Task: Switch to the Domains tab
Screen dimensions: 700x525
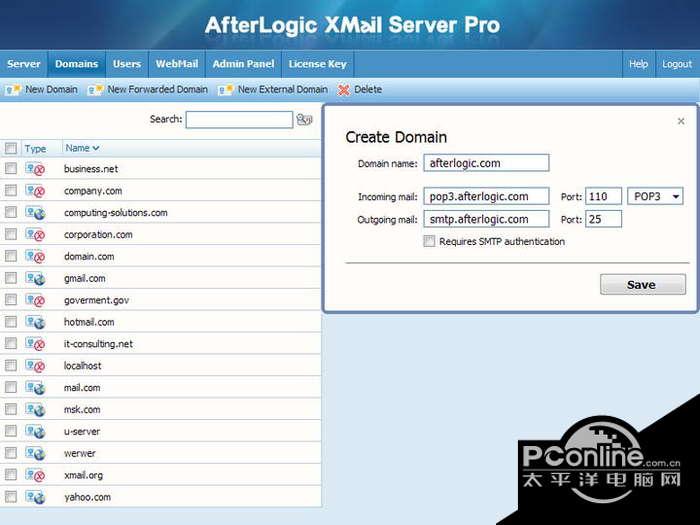Action: click(76, 64)
